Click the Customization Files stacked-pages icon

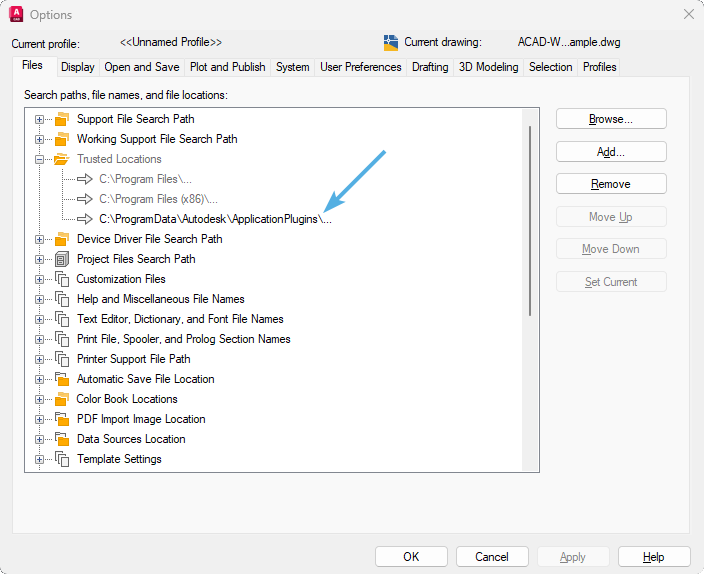click(x=62, y=279)
